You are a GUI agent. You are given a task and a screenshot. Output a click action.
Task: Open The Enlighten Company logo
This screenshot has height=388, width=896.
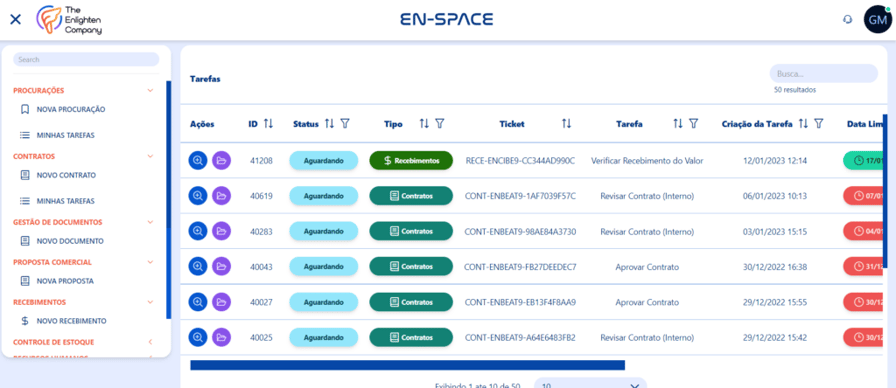pos(69,21)
